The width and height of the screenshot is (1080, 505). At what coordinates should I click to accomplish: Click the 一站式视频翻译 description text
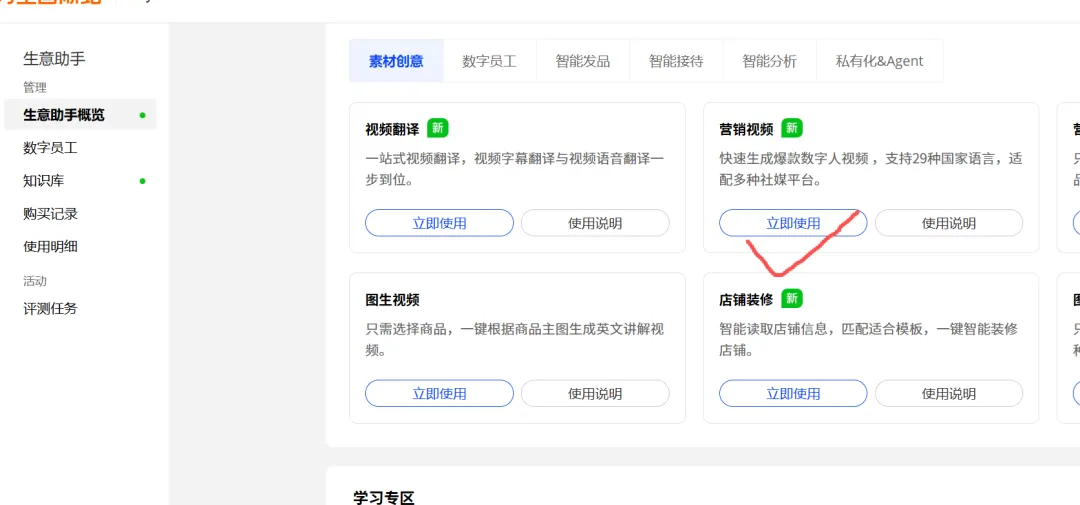(x=515, y=169)
